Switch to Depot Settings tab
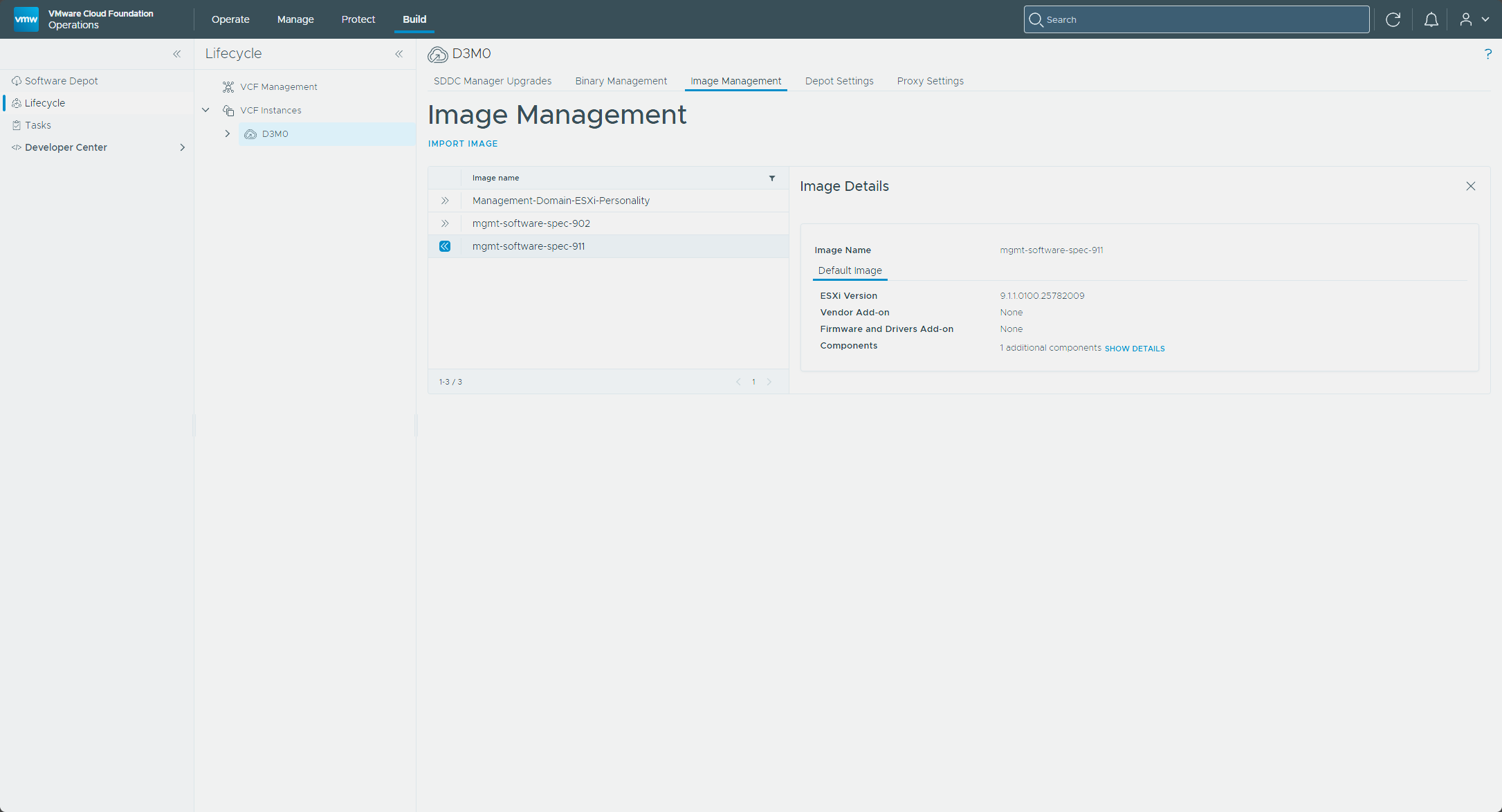 pos(839,81)
